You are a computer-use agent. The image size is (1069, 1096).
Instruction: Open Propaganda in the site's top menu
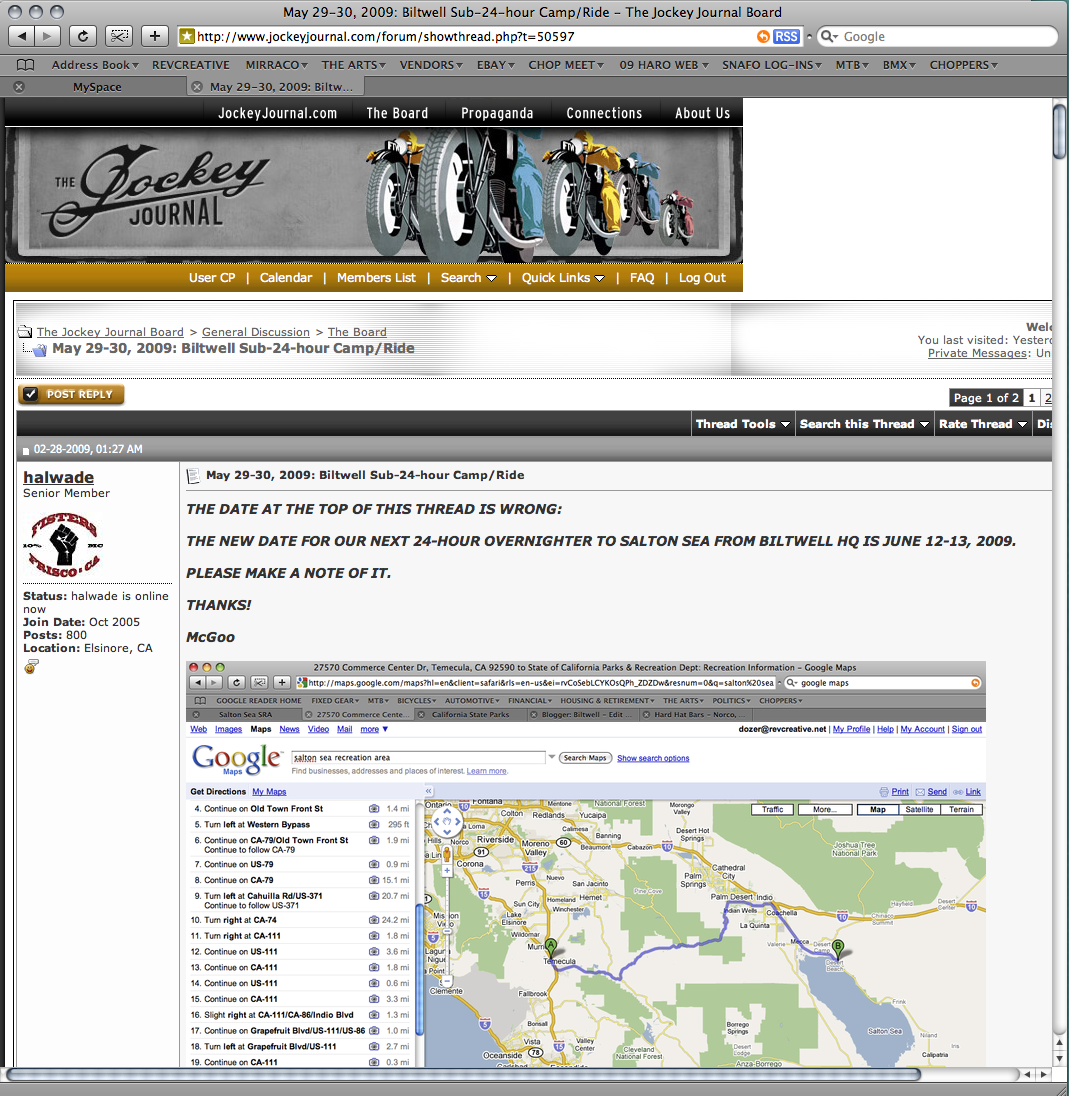tap(497, 113)
